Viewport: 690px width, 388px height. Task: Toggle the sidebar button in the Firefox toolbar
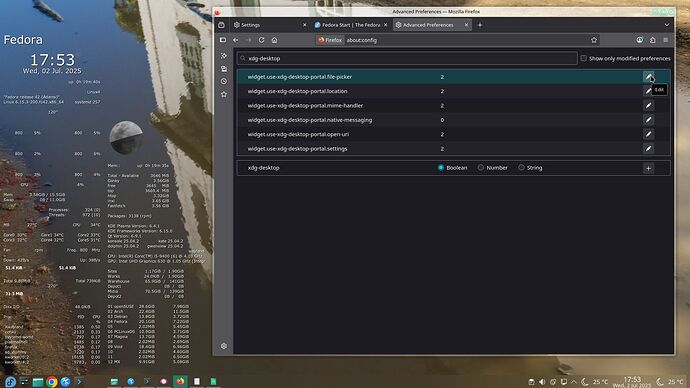223,40
